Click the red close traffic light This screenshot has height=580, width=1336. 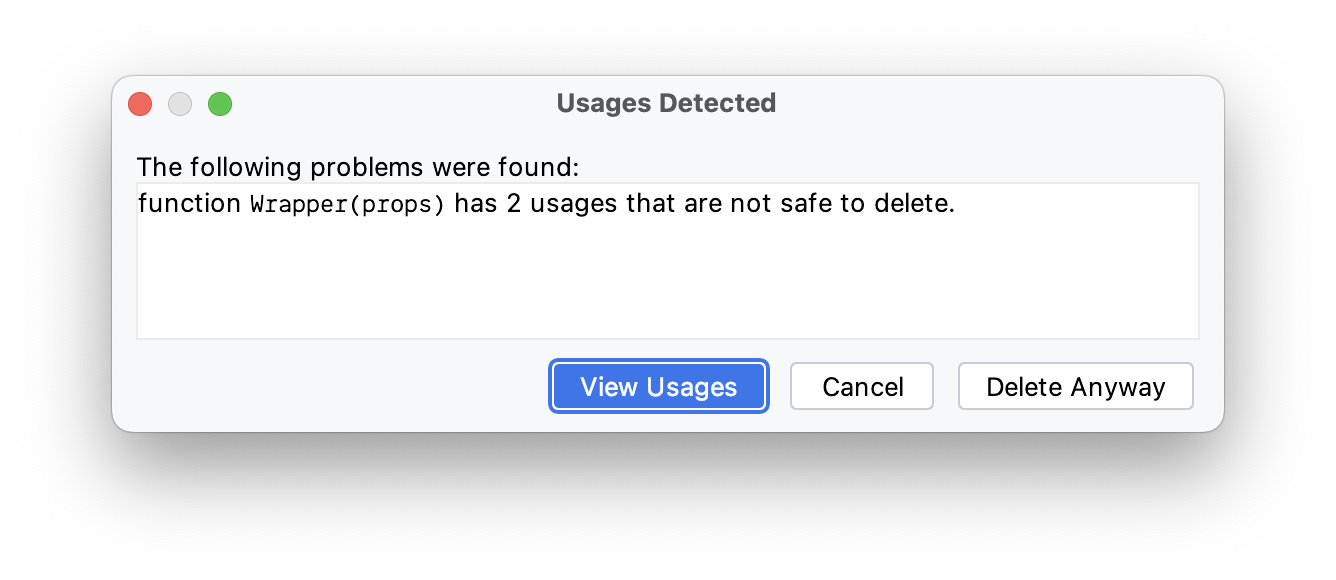click(139, 103)
